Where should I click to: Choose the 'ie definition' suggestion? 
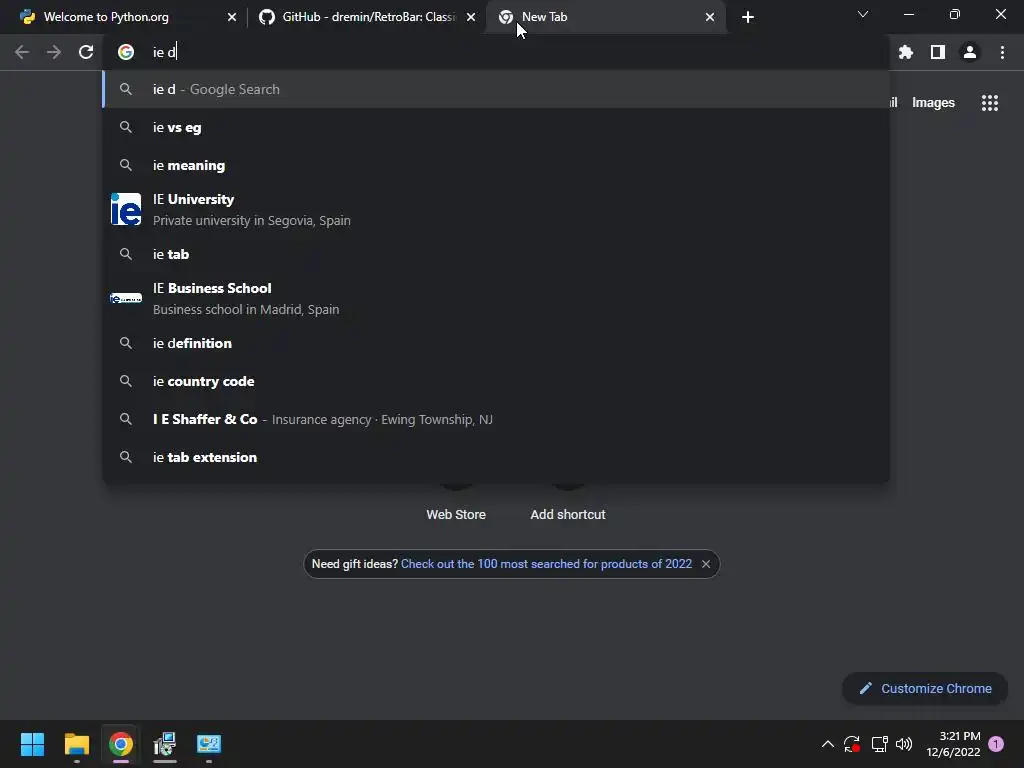click(x=496, y=343)
